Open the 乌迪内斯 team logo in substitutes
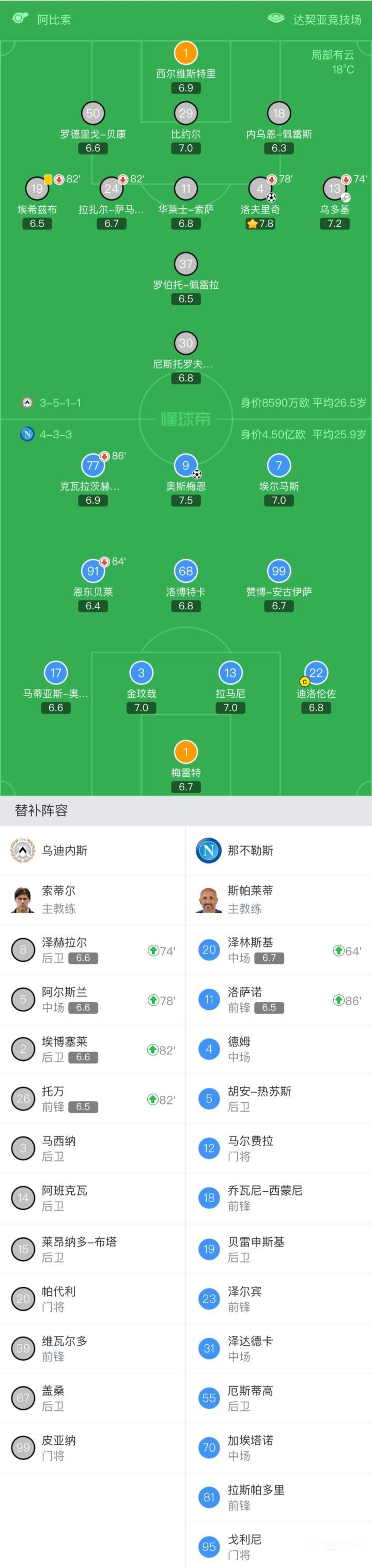Screen dimensions: 372x1568 tap(23, 850)
